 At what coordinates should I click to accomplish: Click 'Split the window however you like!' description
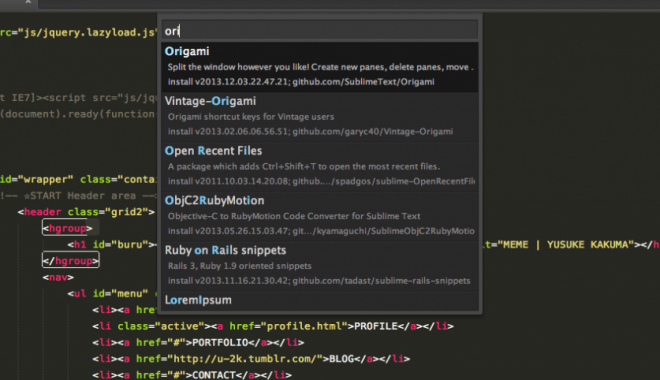[x=320, y=67]
